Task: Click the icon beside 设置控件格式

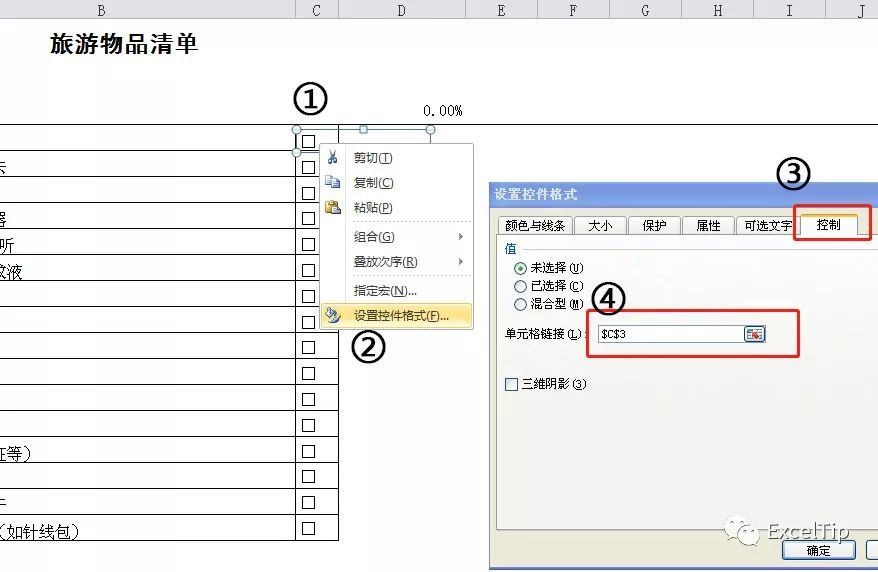Action: tap(333, 315)
